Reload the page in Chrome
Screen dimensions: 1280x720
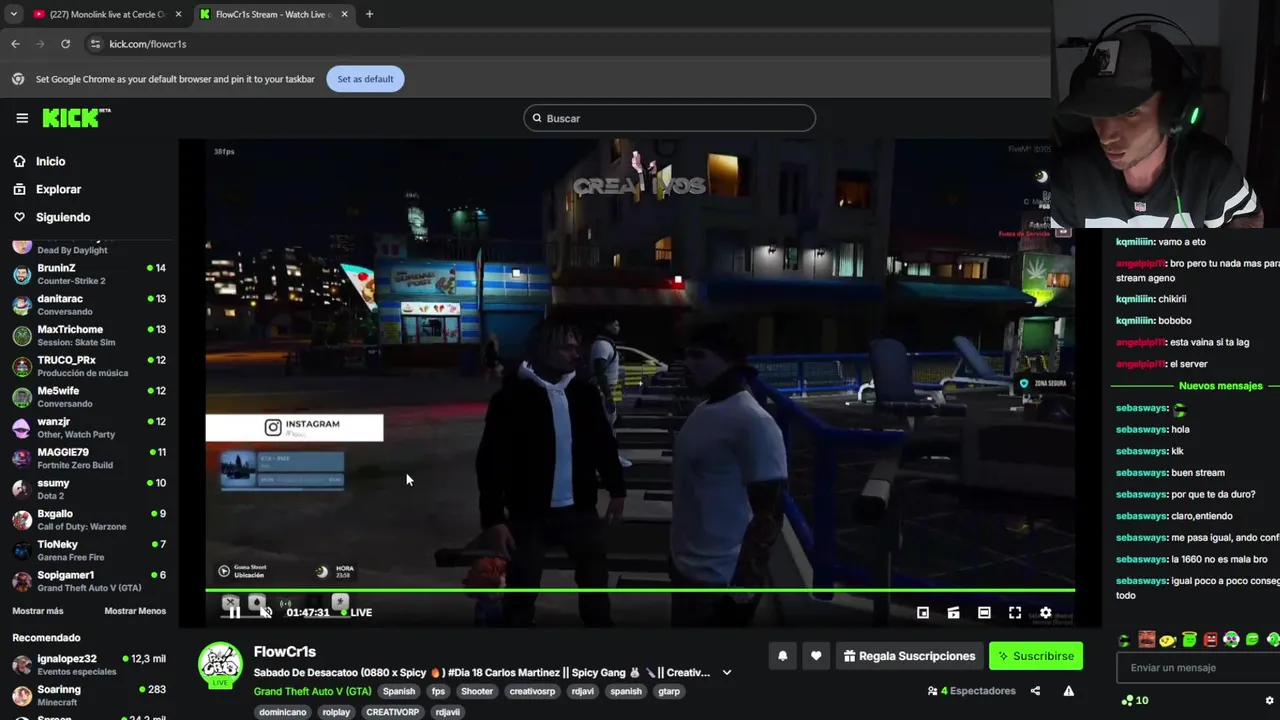click(65, 44)
